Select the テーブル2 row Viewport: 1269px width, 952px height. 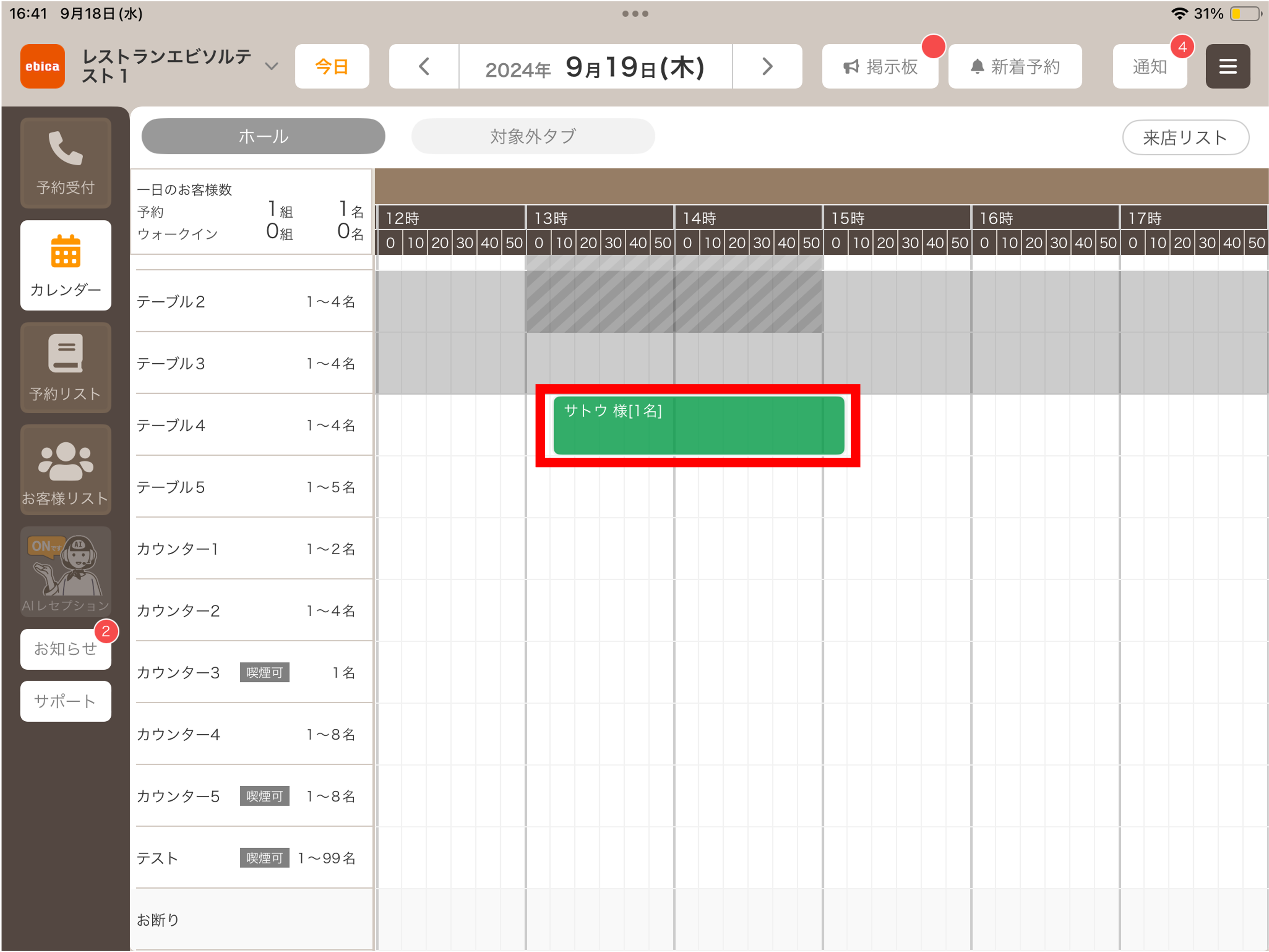[253, 301]
